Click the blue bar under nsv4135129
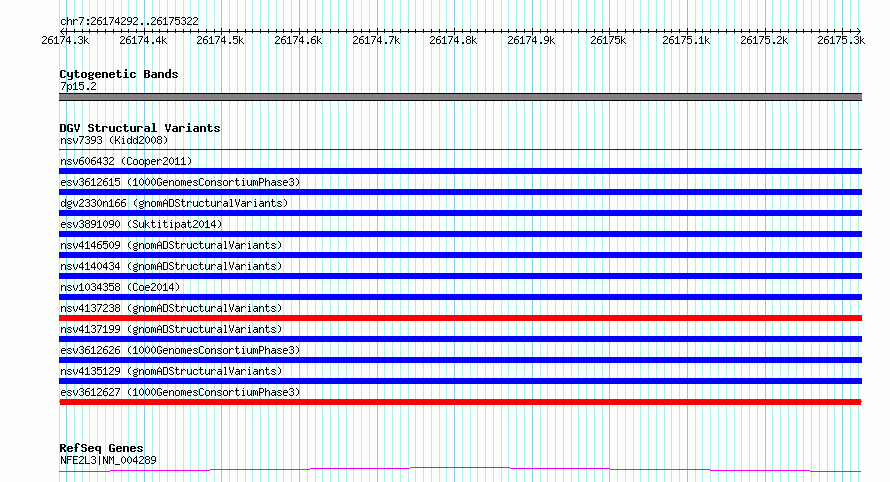 tap(460, 381)
